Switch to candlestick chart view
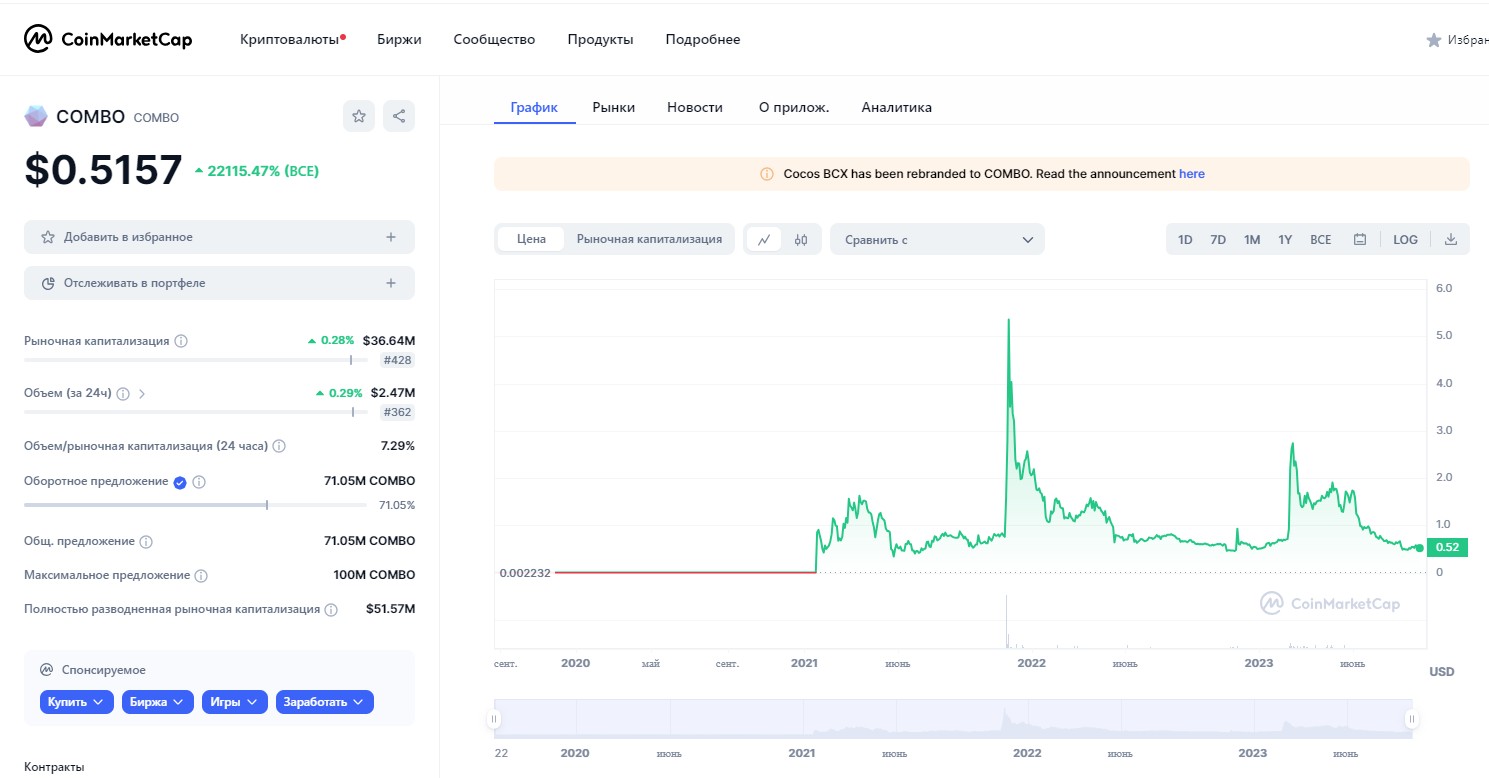 tap(801, 240)
